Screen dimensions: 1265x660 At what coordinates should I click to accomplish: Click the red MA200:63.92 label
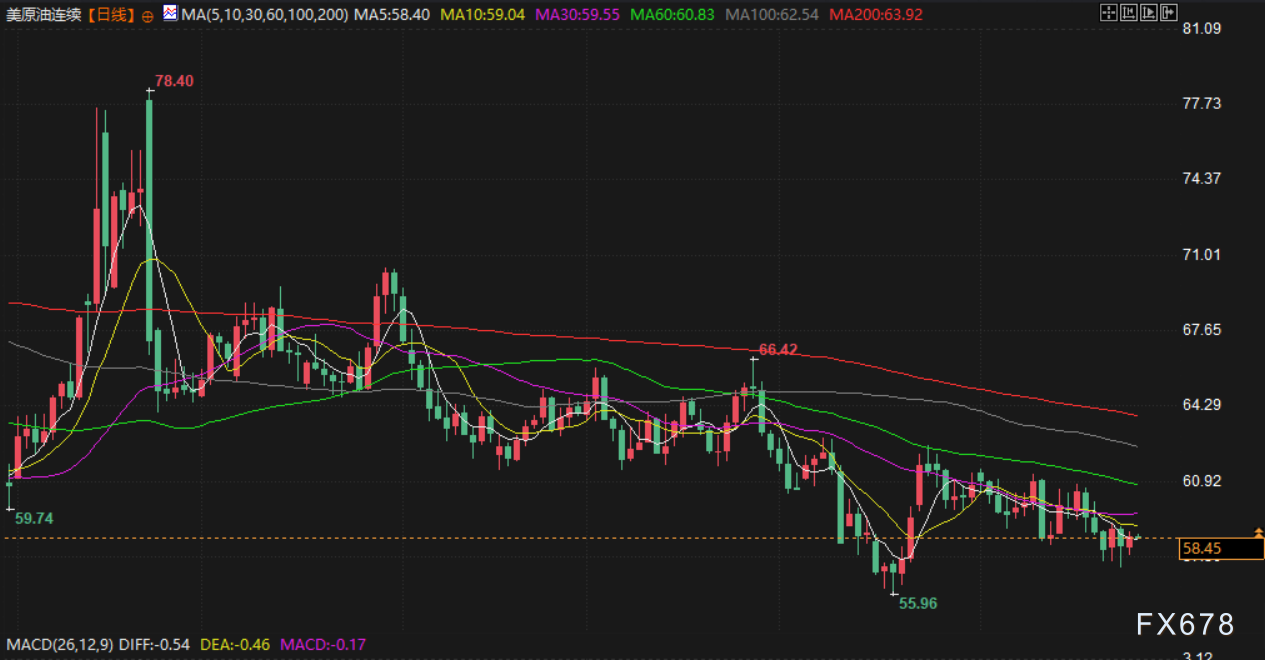tap(876, 15)
